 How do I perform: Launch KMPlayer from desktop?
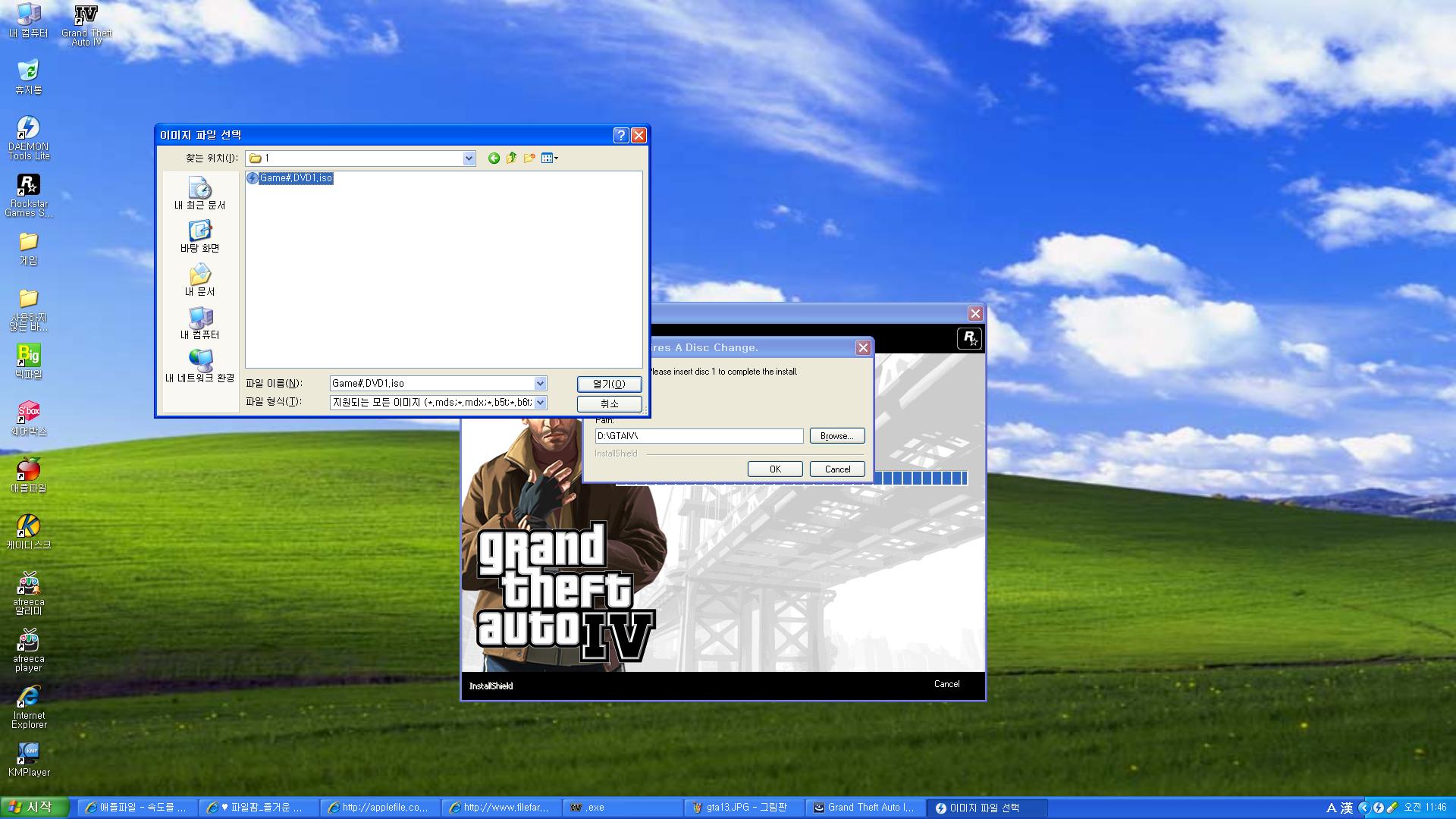[28, 760]
